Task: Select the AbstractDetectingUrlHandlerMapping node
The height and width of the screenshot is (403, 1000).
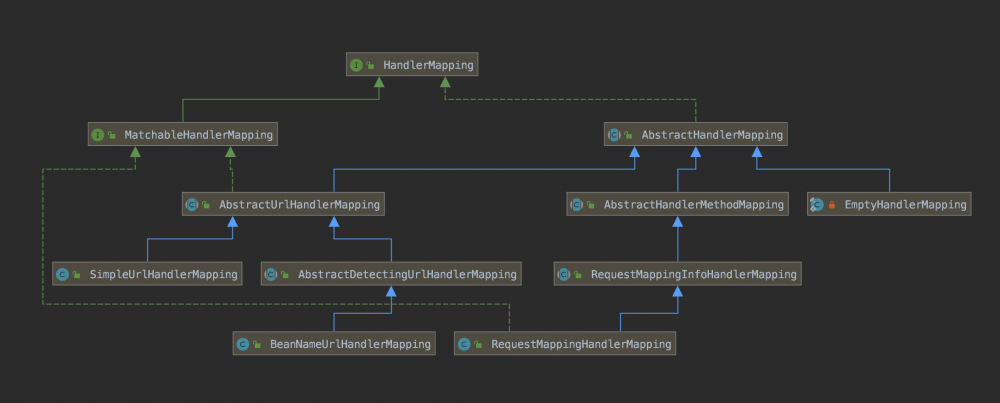Action: point(406,274)
